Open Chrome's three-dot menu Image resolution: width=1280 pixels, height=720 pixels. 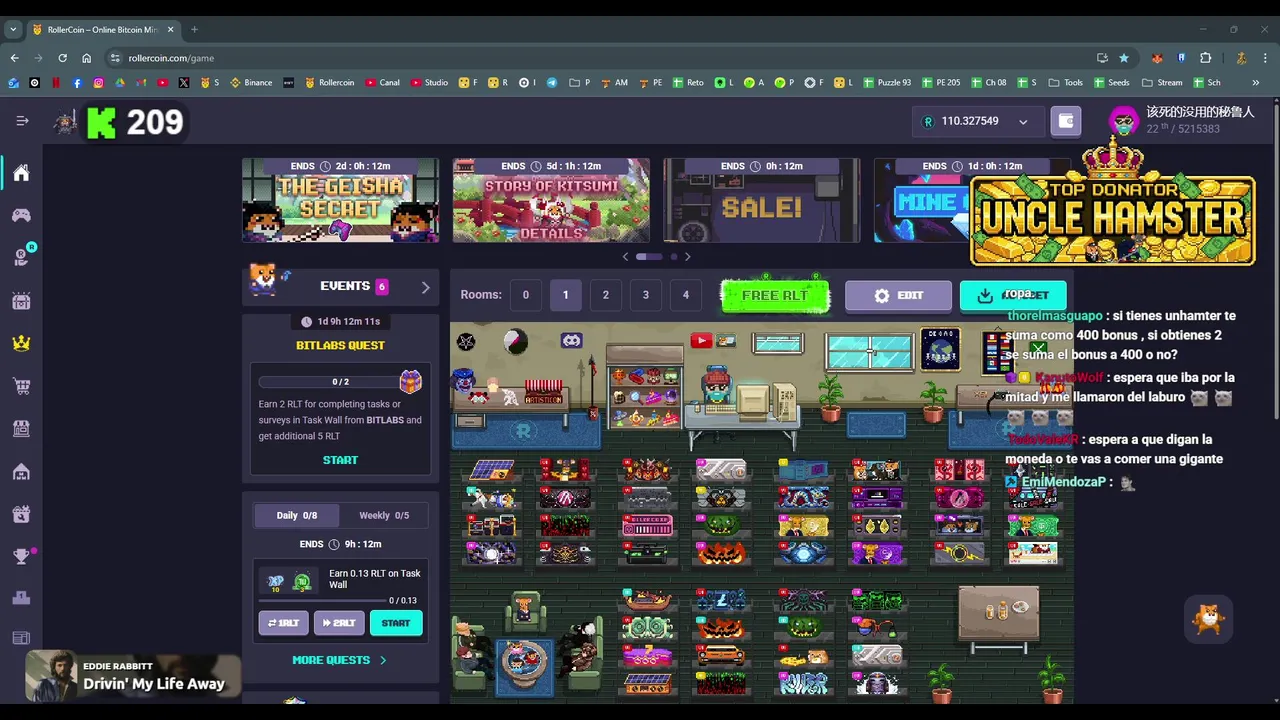tap(1265, 58)
